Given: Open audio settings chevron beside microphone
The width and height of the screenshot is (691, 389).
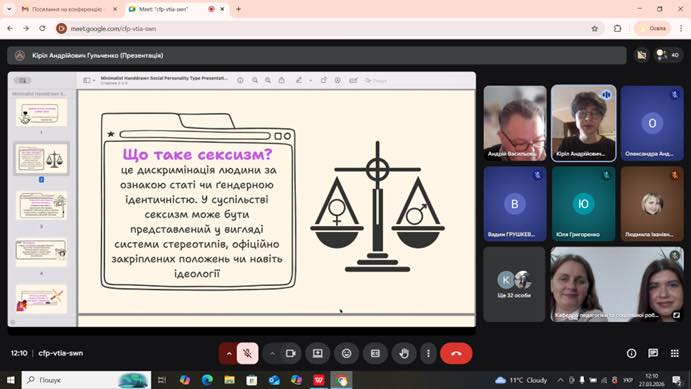Looking at the screenshot, I should pyautogui.click(x=228, y=353).
